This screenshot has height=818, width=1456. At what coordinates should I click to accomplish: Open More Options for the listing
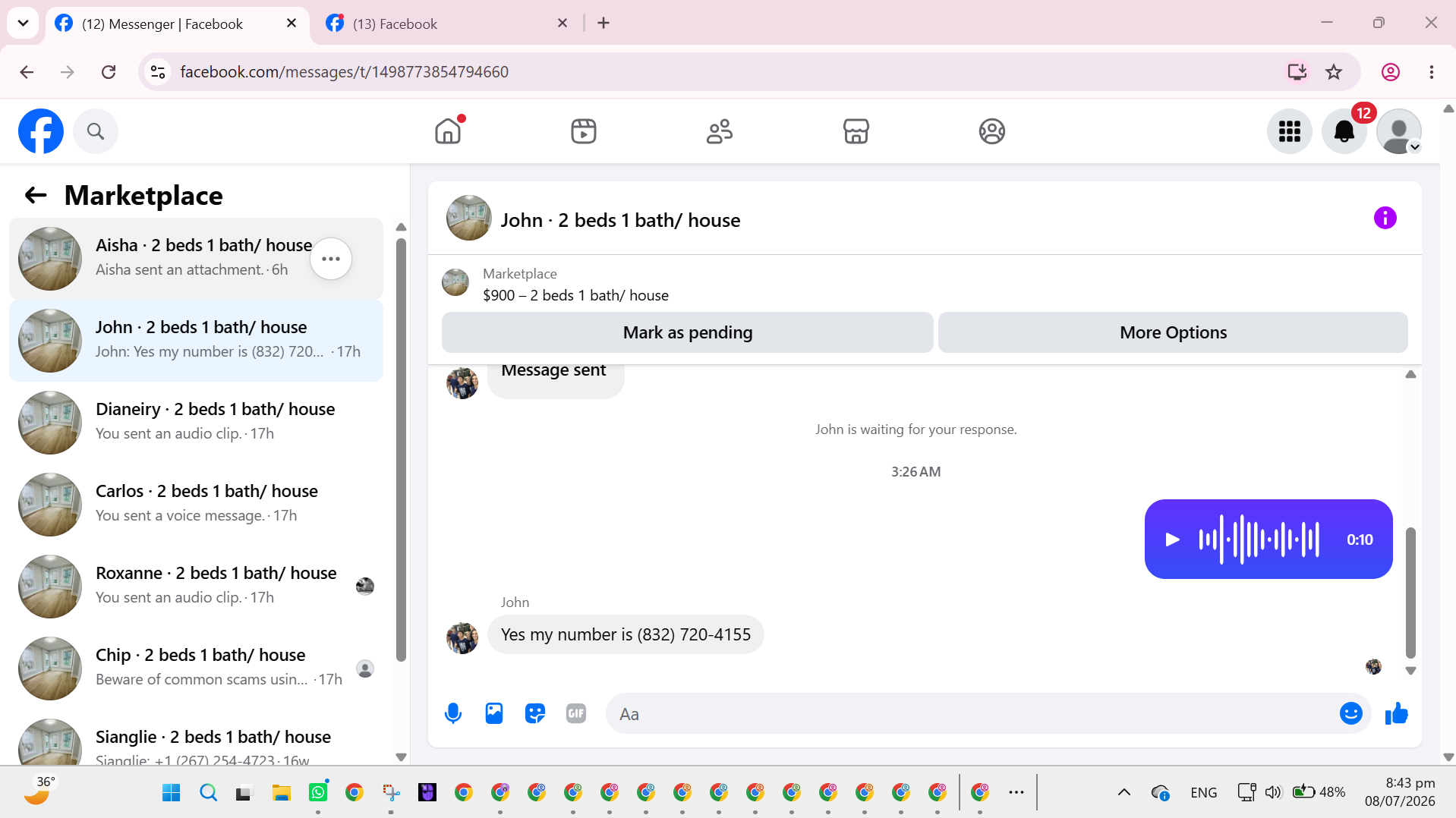click(1173, 332)
